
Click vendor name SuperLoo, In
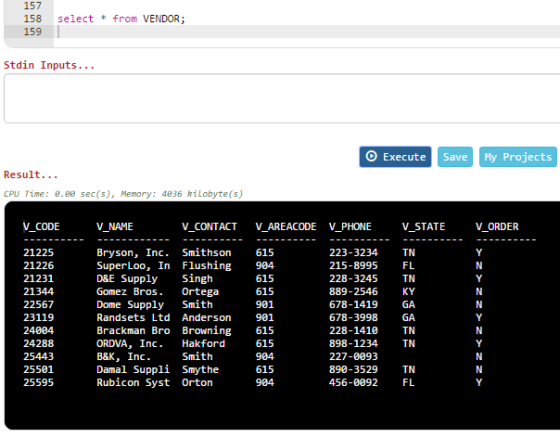point(133,265)
